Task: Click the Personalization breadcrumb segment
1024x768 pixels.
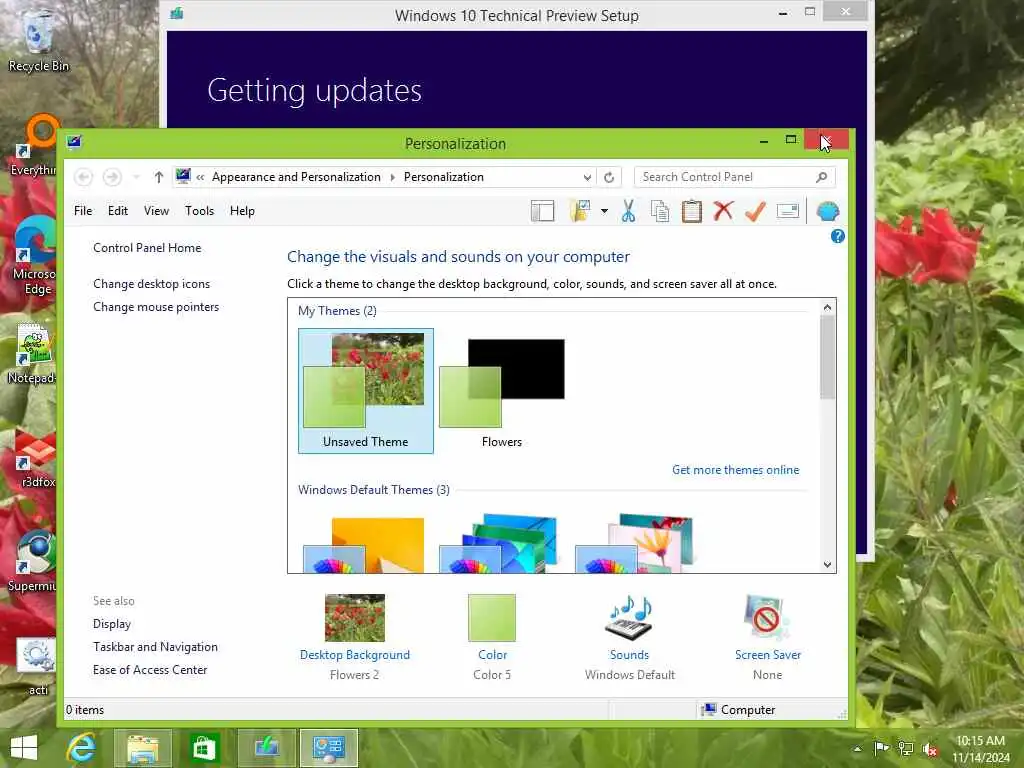Action: 443,177
